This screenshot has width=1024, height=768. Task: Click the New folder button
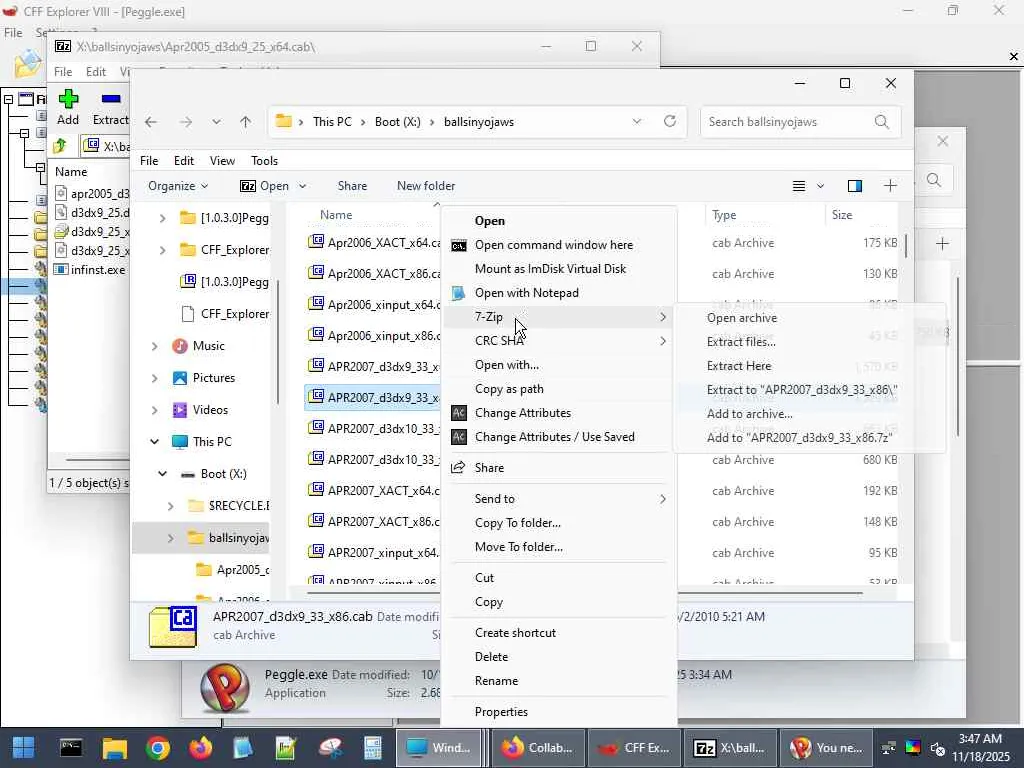pos(426,186)
